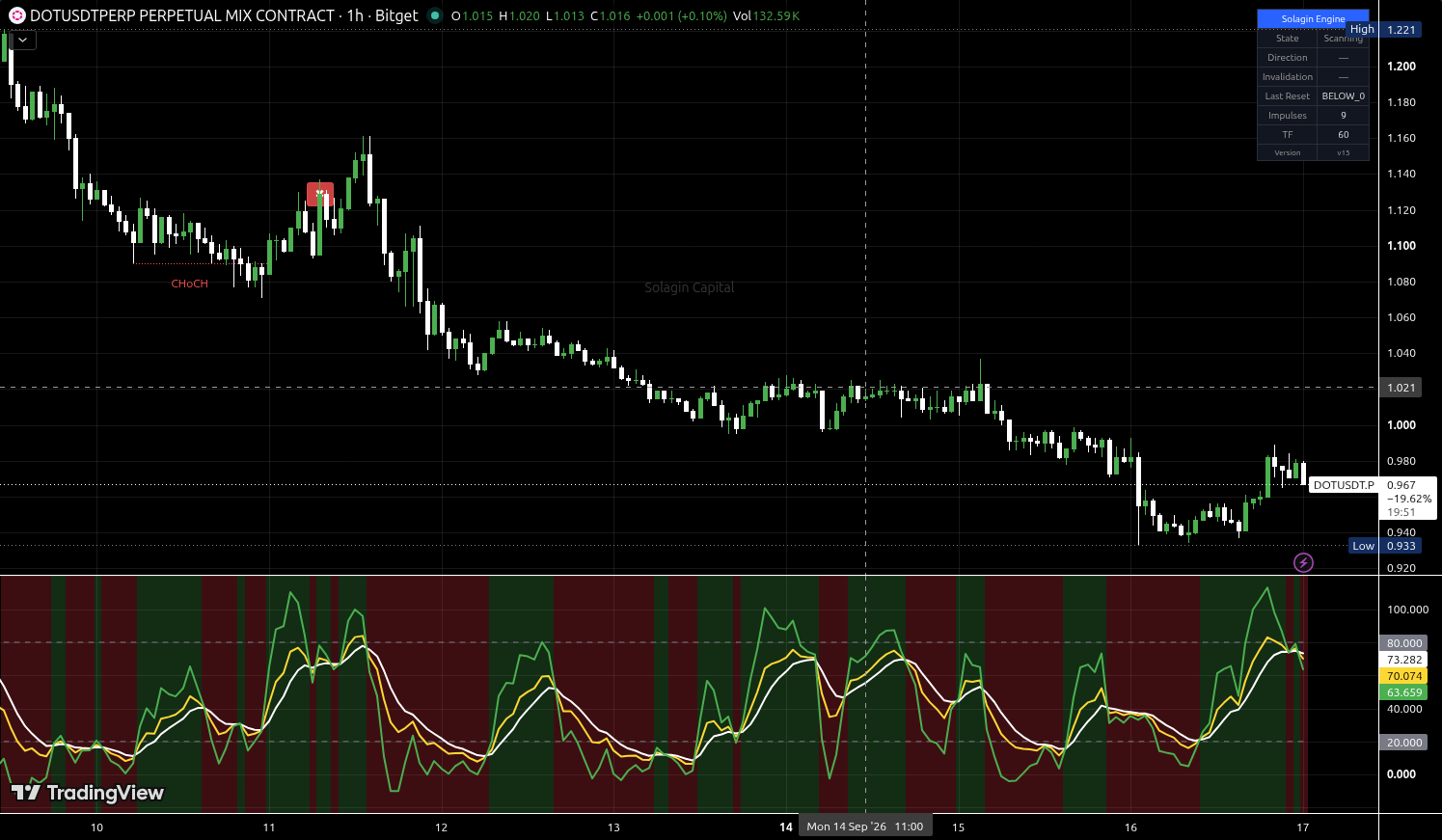
Task: Click the red signal marker on chart
Action: pos(320,194)
